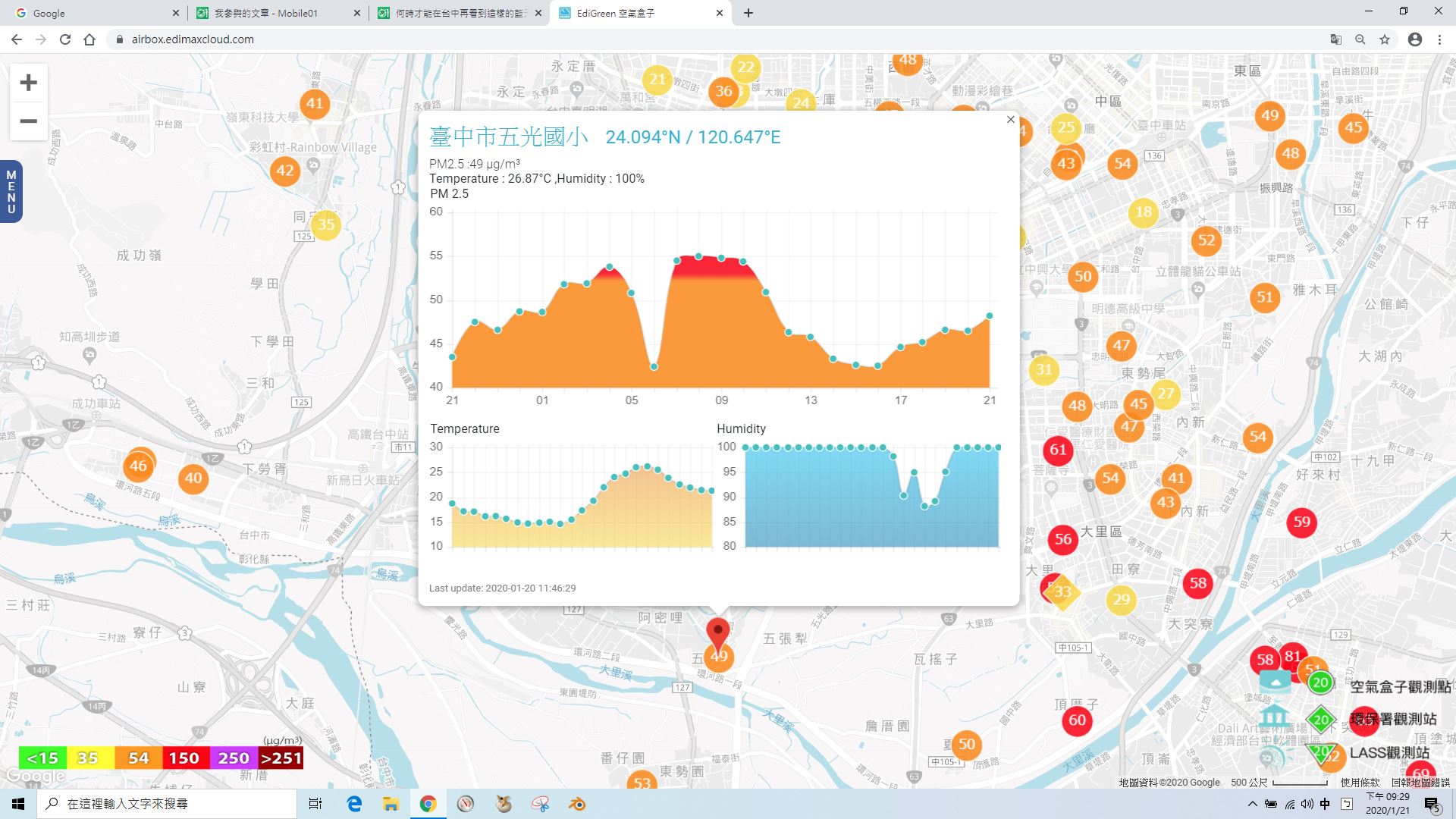The width and height of the screenshot is (1456, 819).
Task: Select the peak PM2.5 data point on the chart
Action: point(698,256)
